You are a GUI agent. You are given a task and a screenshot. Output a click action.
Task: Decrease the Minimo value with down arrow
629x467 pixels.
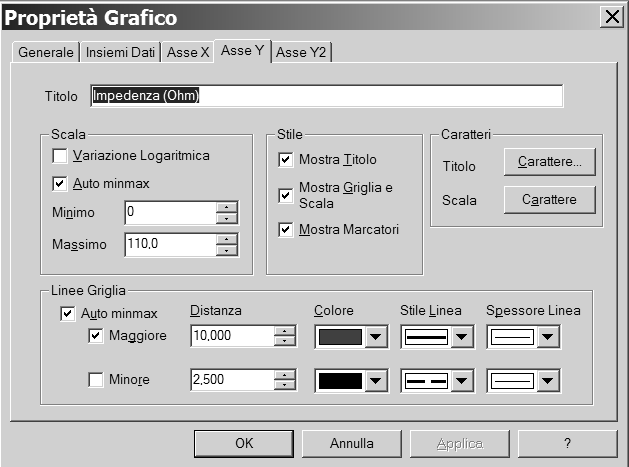click(x=227, y=218)
